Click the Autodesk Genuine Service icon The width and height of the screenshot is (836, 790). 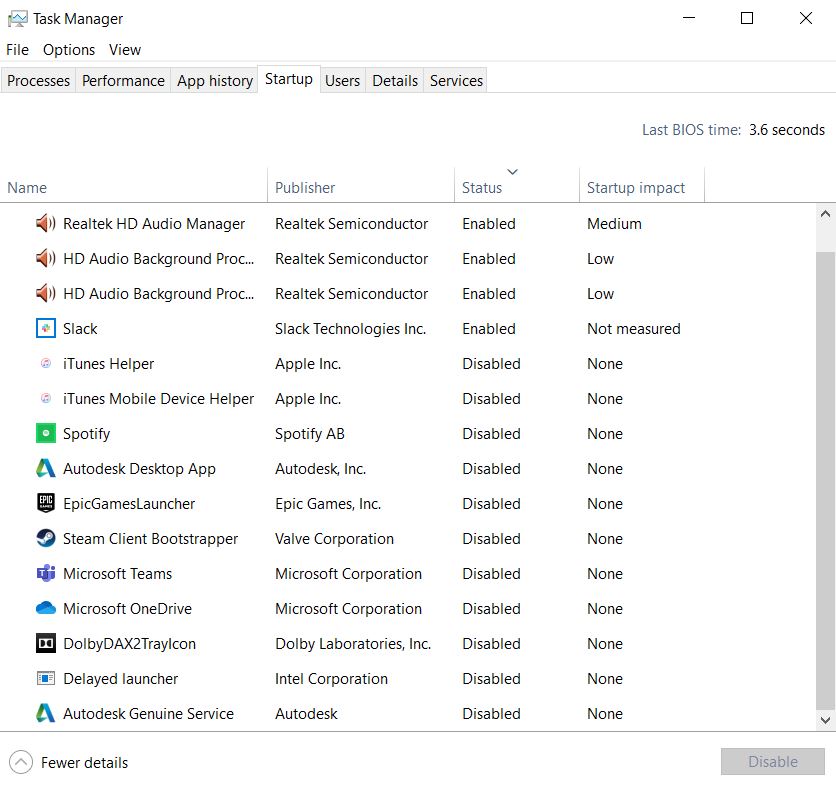45,713
